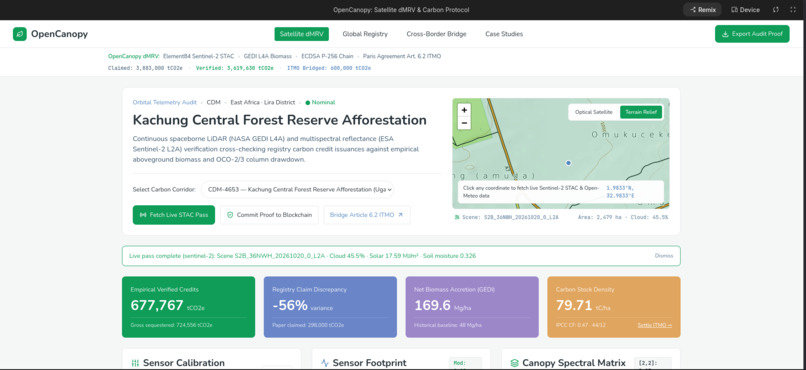Click the '-56%' variance value
The image size is (806, 370).
point(290,305)
